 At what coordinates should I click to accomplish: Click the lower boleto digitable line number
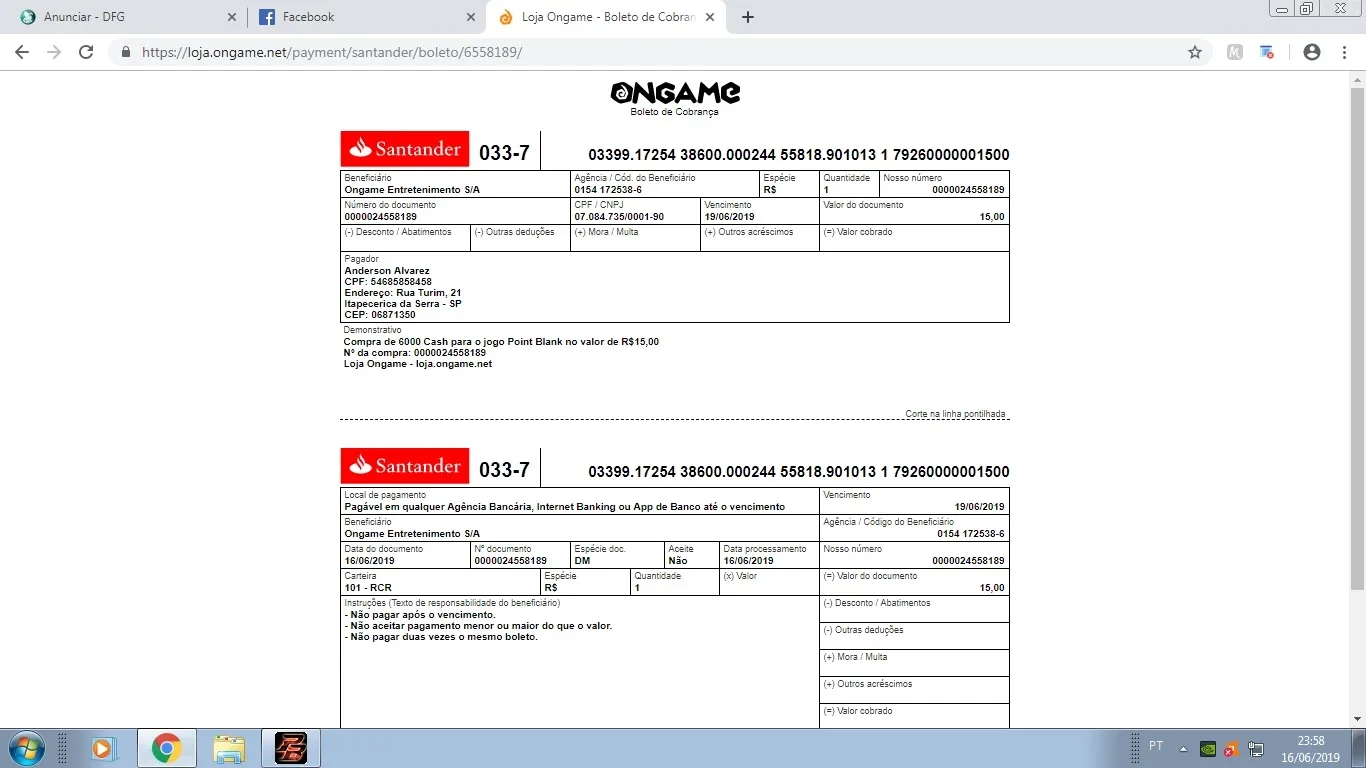798,472
